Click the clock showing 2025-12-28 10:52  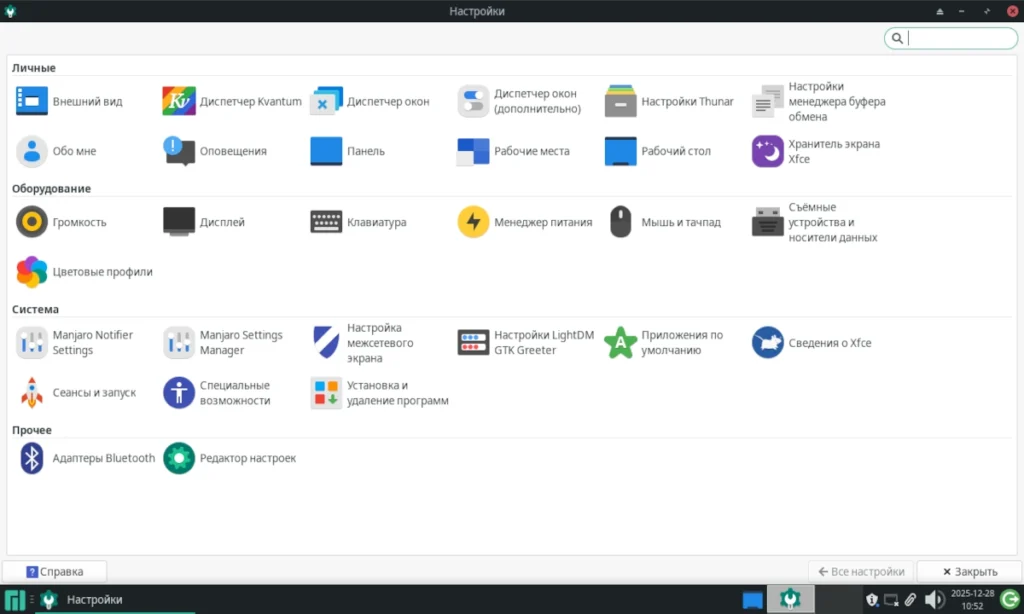pos(972,600)
